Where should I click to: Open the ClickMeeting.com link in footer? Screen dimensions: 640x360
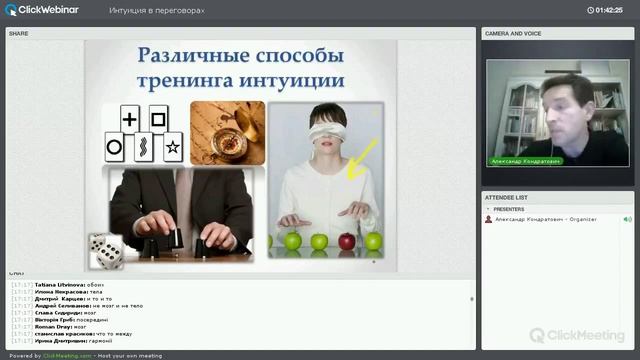tap(67, 356)
